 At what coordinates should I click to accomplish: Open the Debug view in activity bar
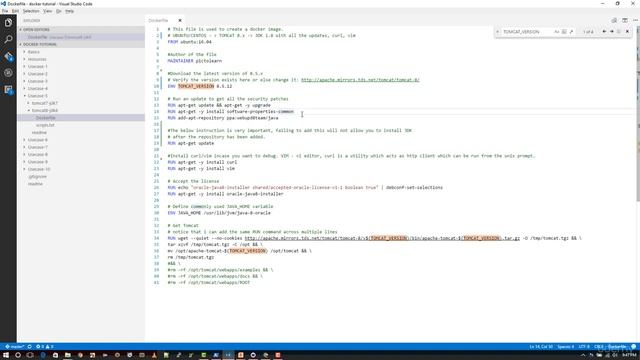pyautogui.click(x=8, y=73)
